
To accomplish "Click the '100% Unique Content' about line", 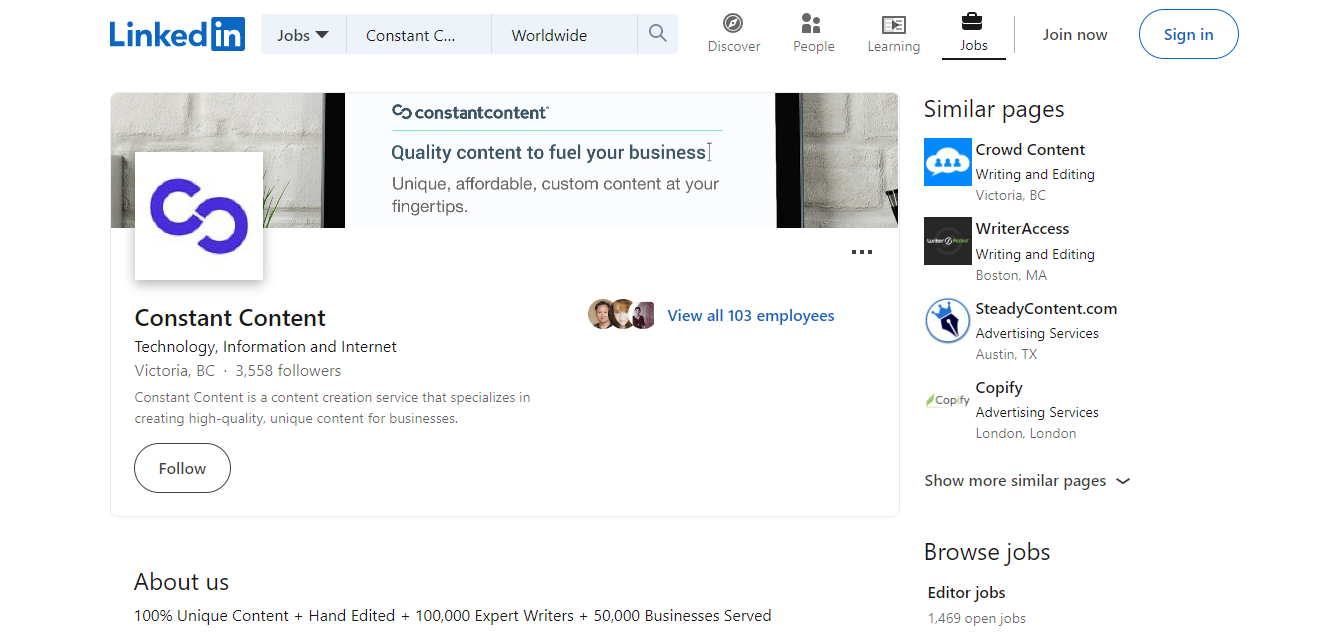I will pos(453,616).
